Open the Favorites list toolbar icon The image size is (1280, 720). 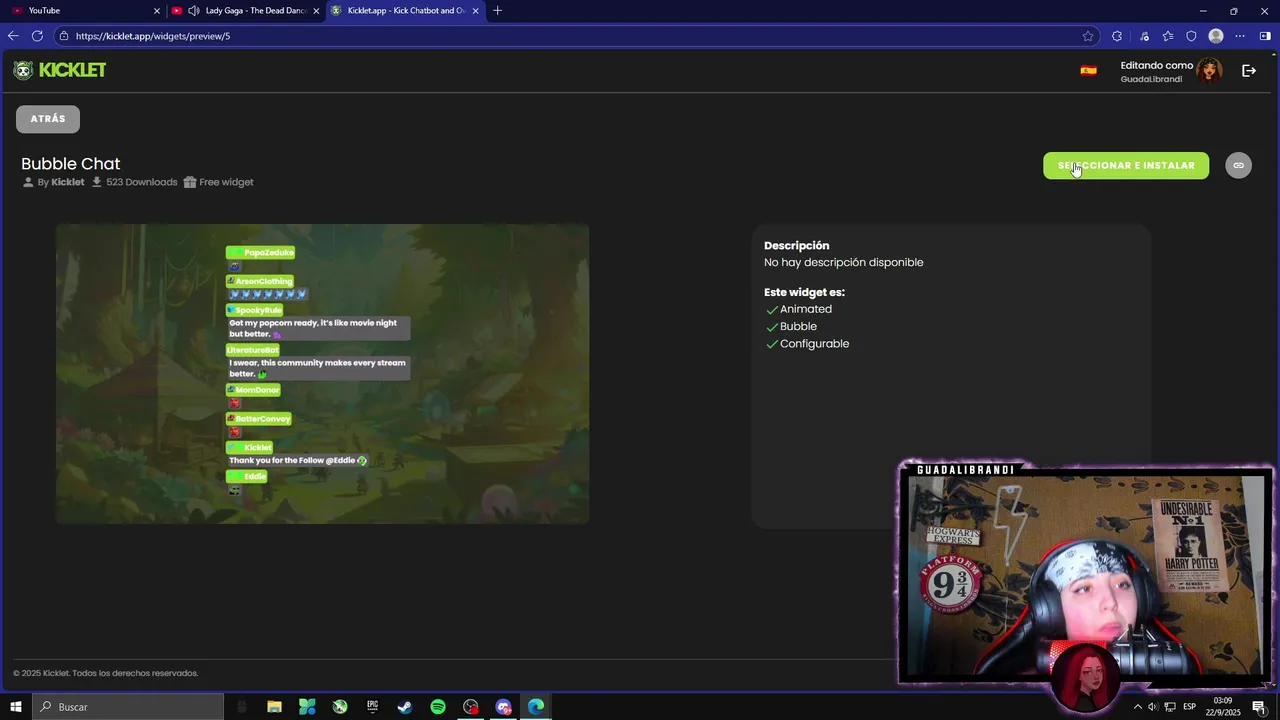click(1168, 36)
